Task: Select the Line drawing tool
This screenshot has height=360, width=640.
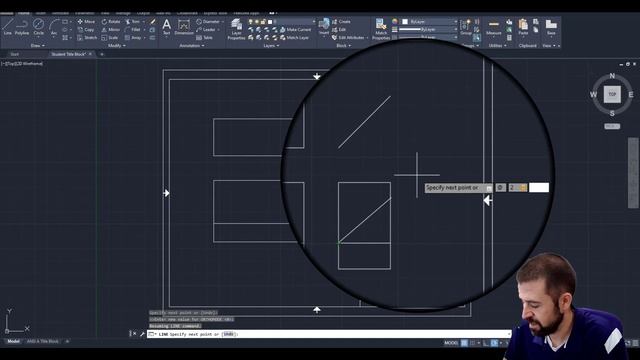Action: 7,27
